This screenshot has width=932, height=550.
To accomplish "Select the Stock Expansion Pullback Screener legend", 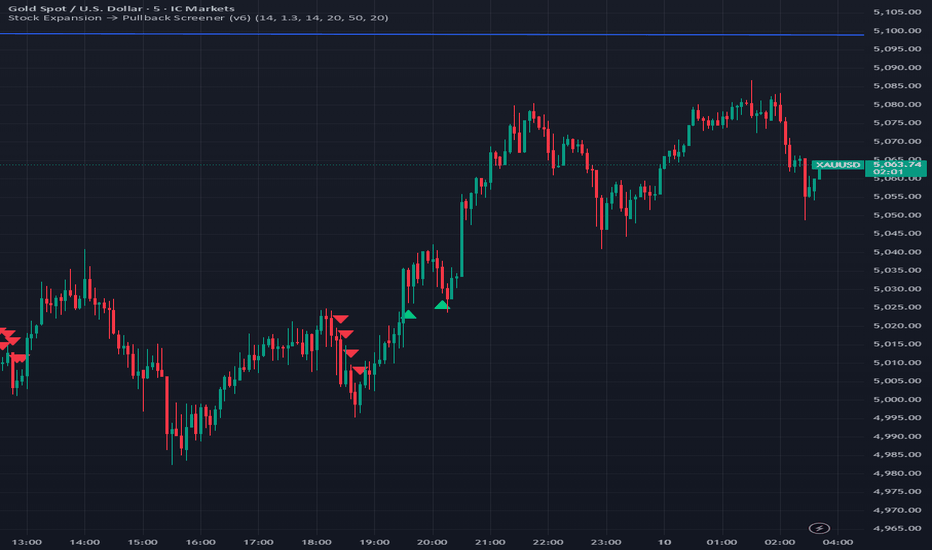I will [195, 19].
